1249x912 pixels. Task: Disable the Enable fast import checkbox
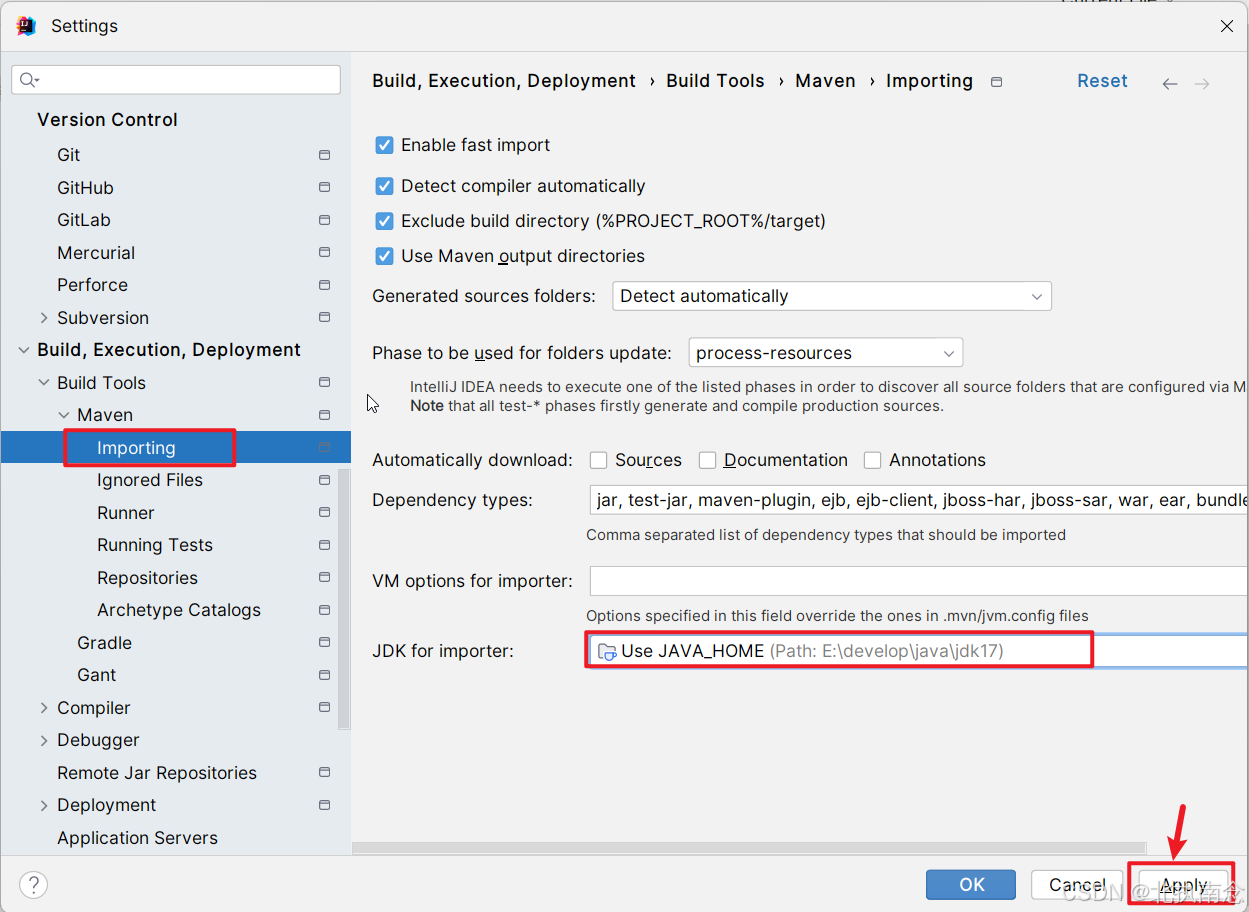coord(384,145)
